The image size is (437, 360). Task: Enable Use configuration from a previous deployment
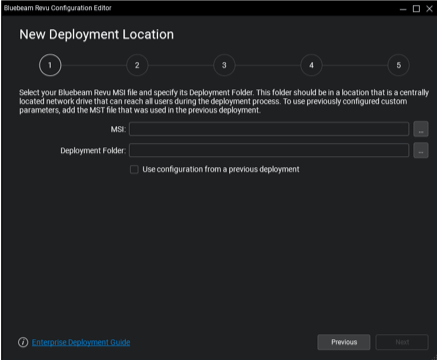[134, 169]
